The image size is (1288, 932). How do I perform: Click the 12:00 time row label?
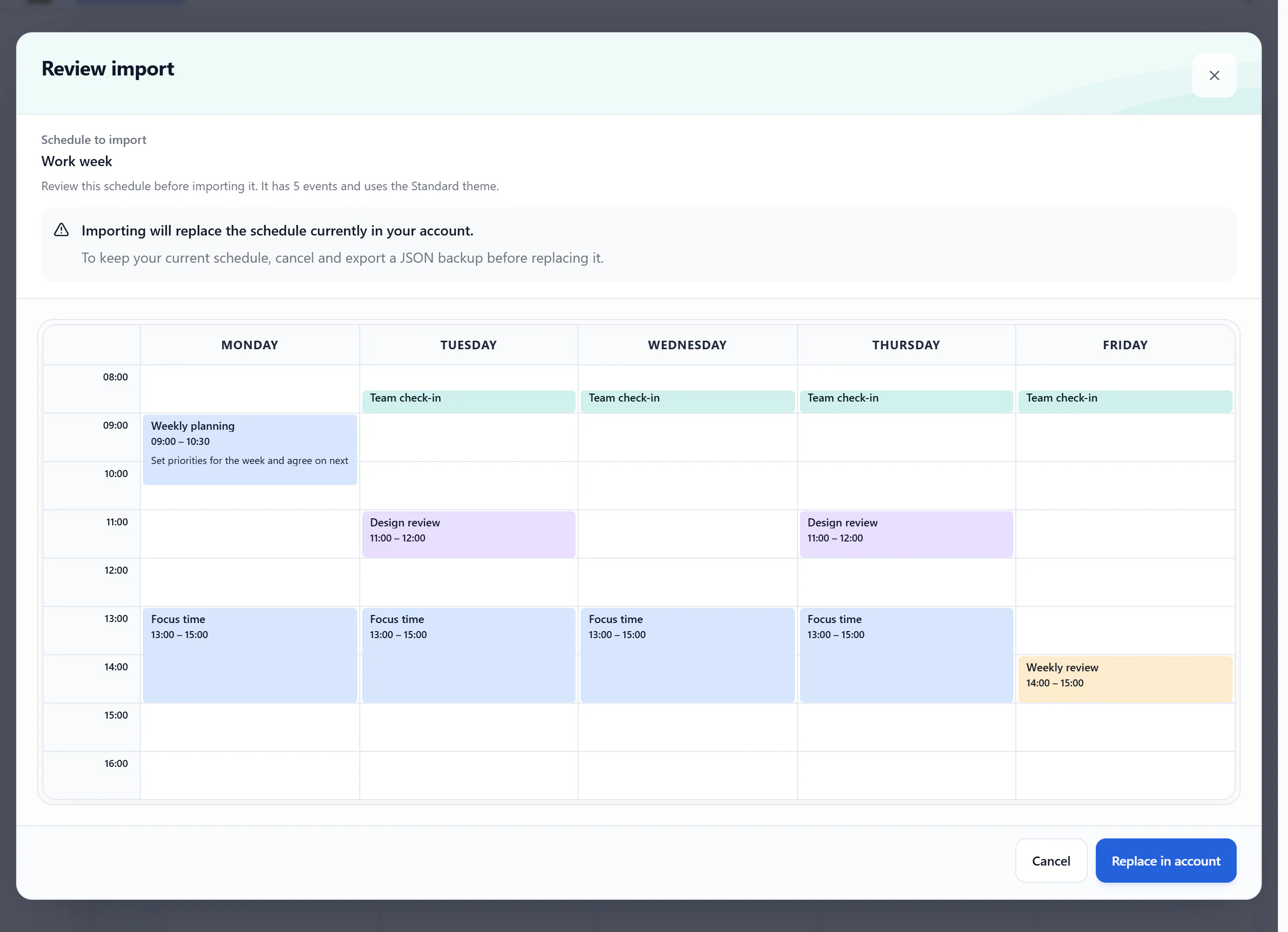tap(116, 570)
